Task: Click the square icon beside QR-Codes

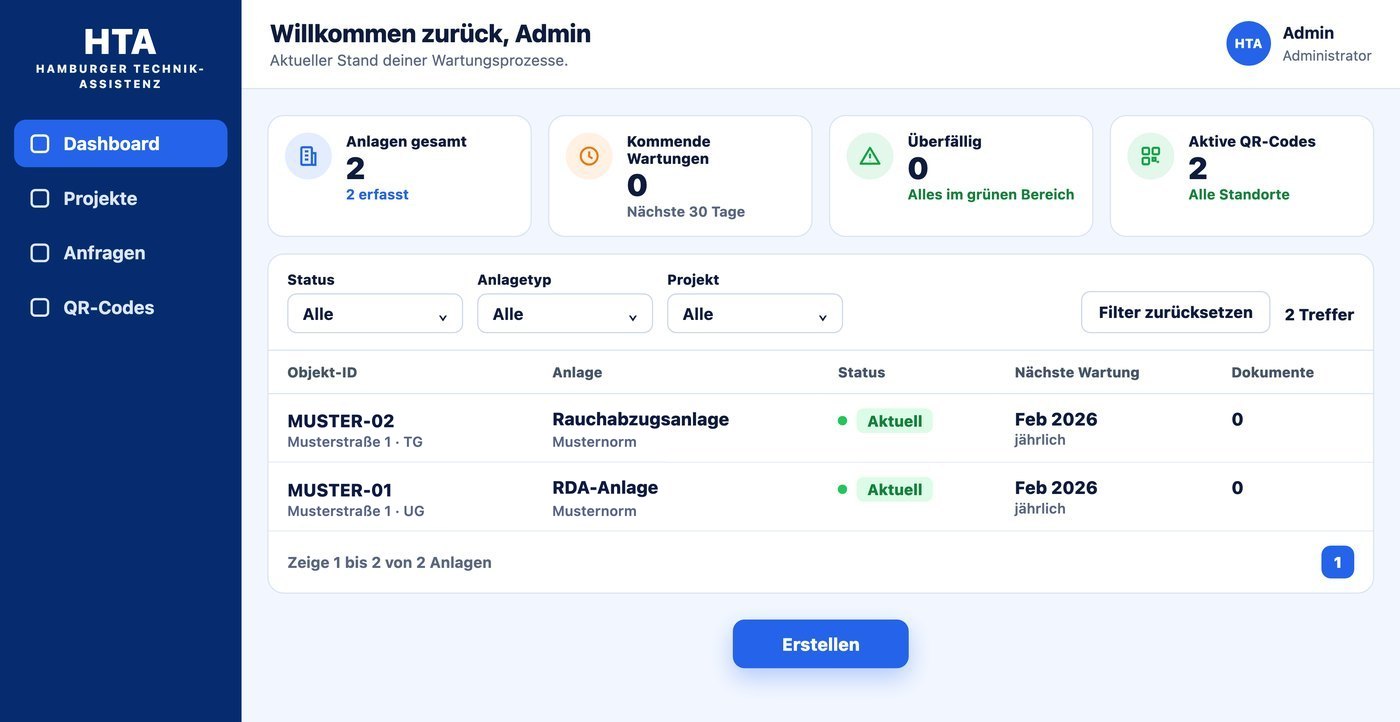Action: (x=40, y=308)
